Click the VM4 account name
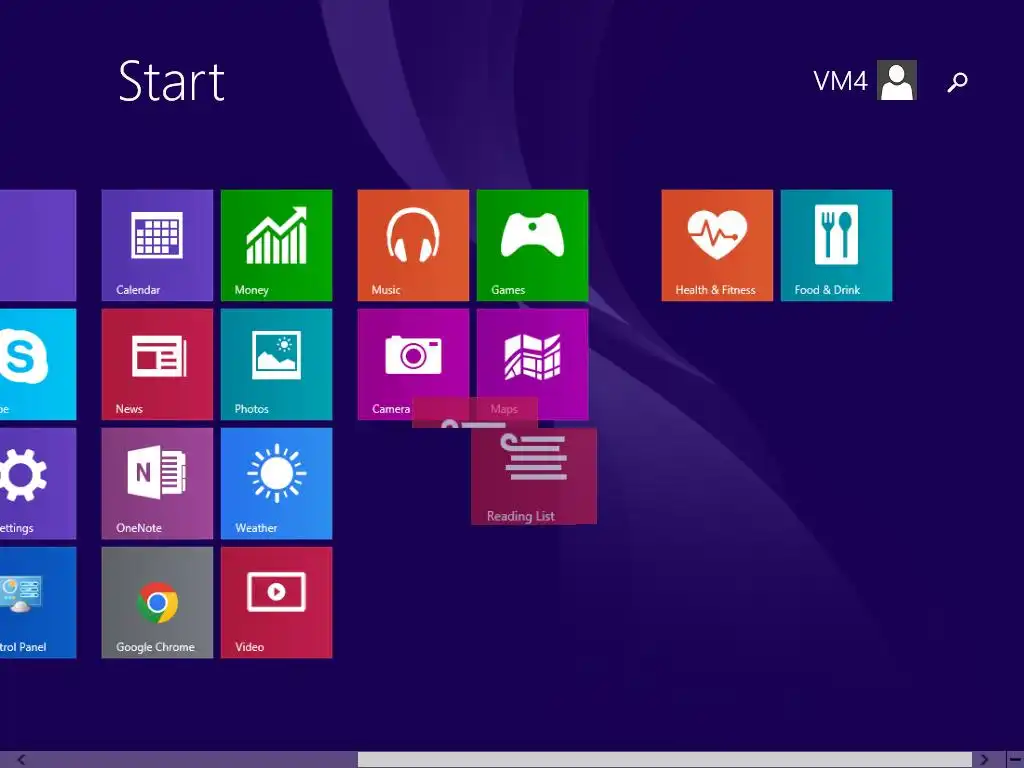The height and width of the screenshot is (768, 1024). [840, 81]
